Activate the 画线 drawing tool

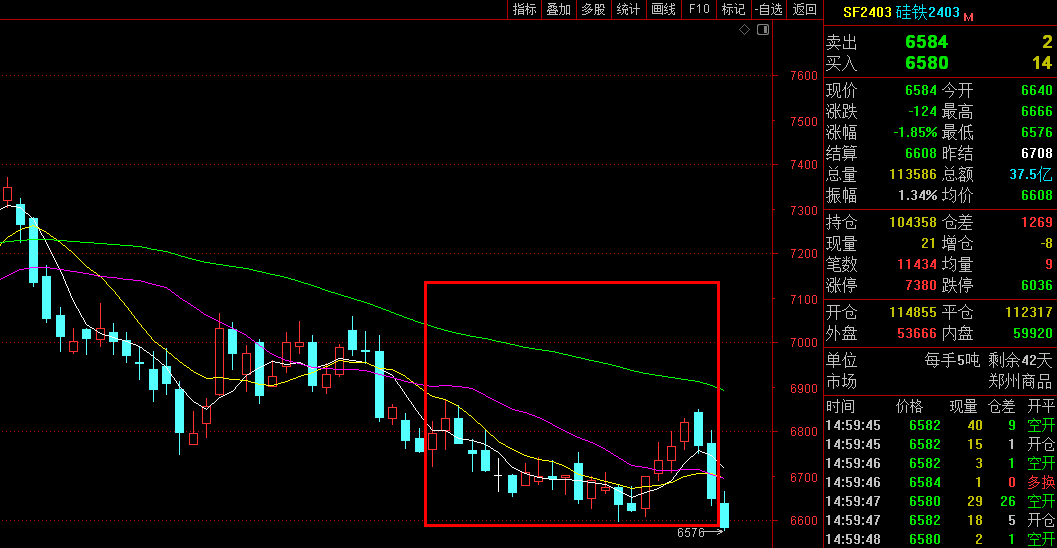tap(663, 9)
